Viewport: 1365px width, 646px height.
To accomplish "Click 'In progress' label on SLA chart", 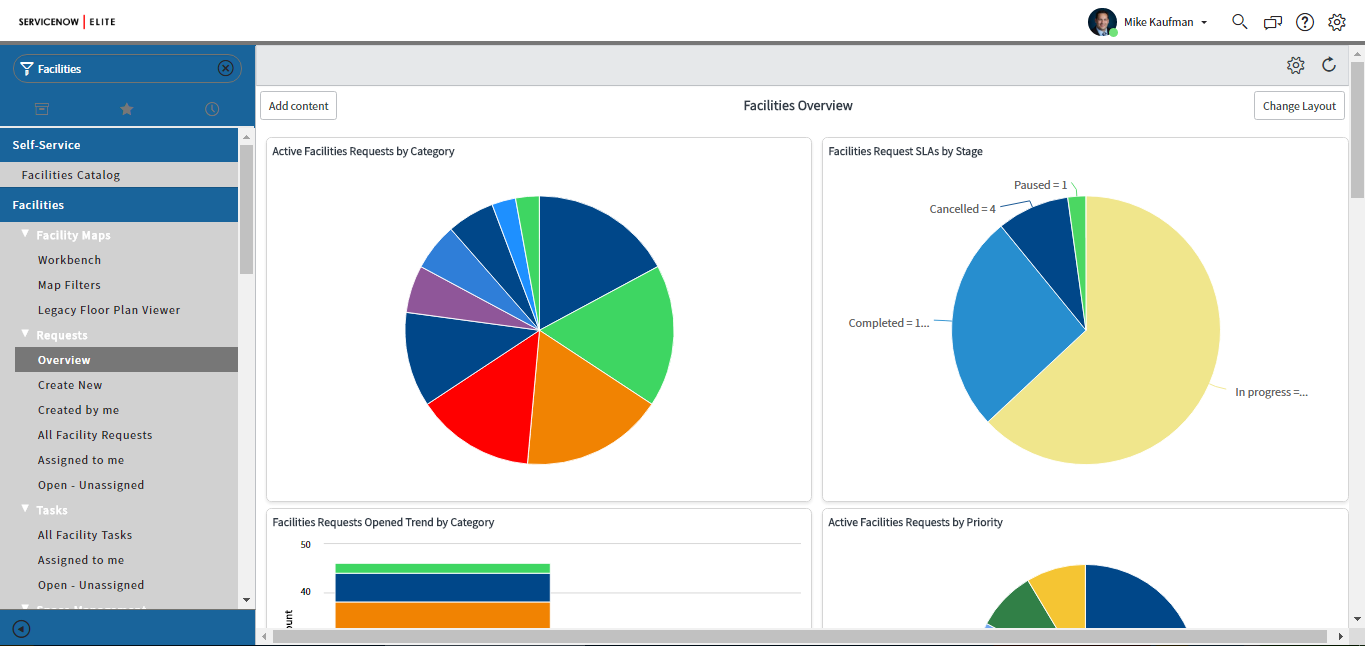I will click(x=1271, y=392).
